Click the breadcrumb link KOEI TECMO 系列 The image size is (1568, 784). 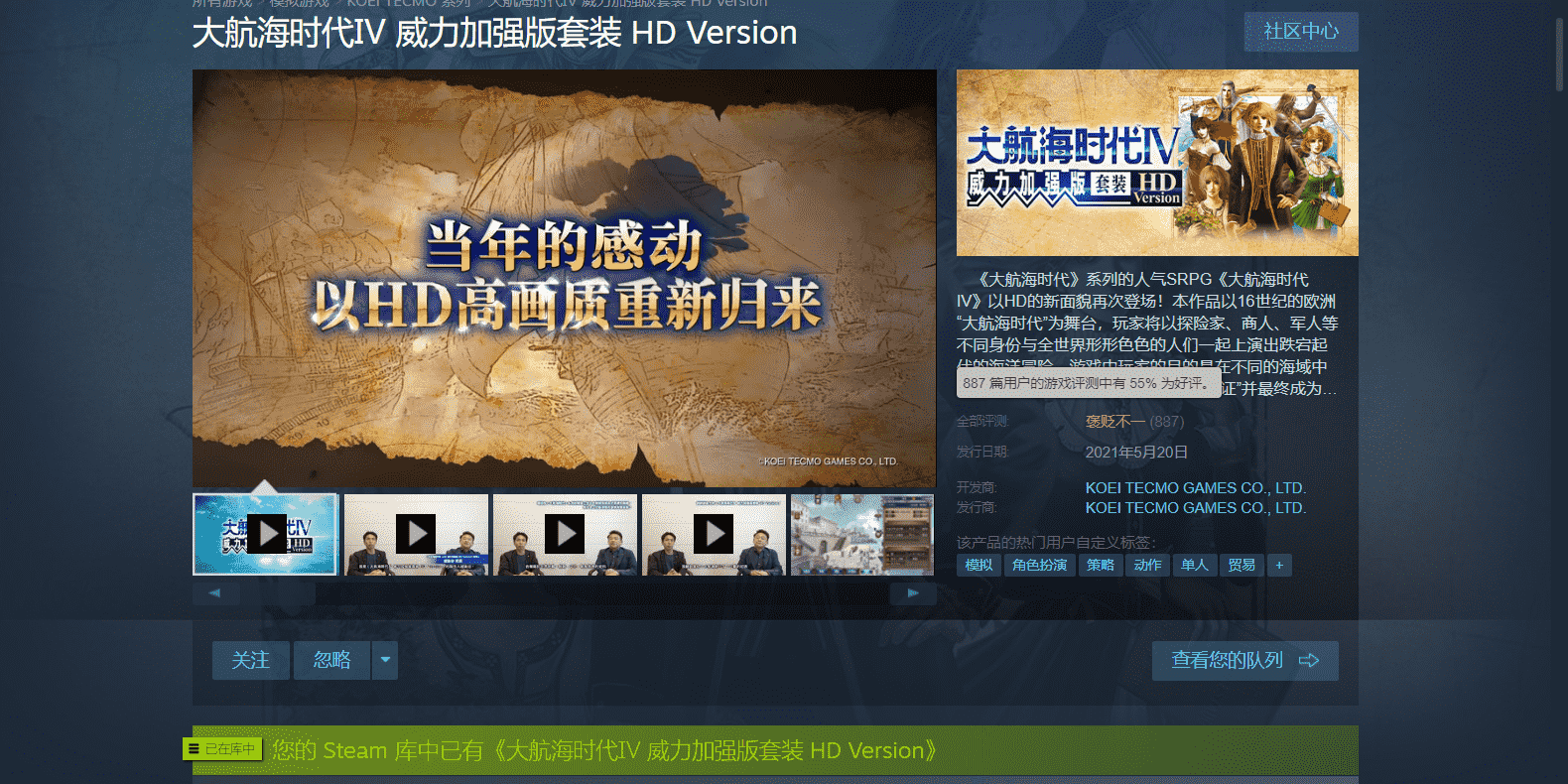pos(409,3)
